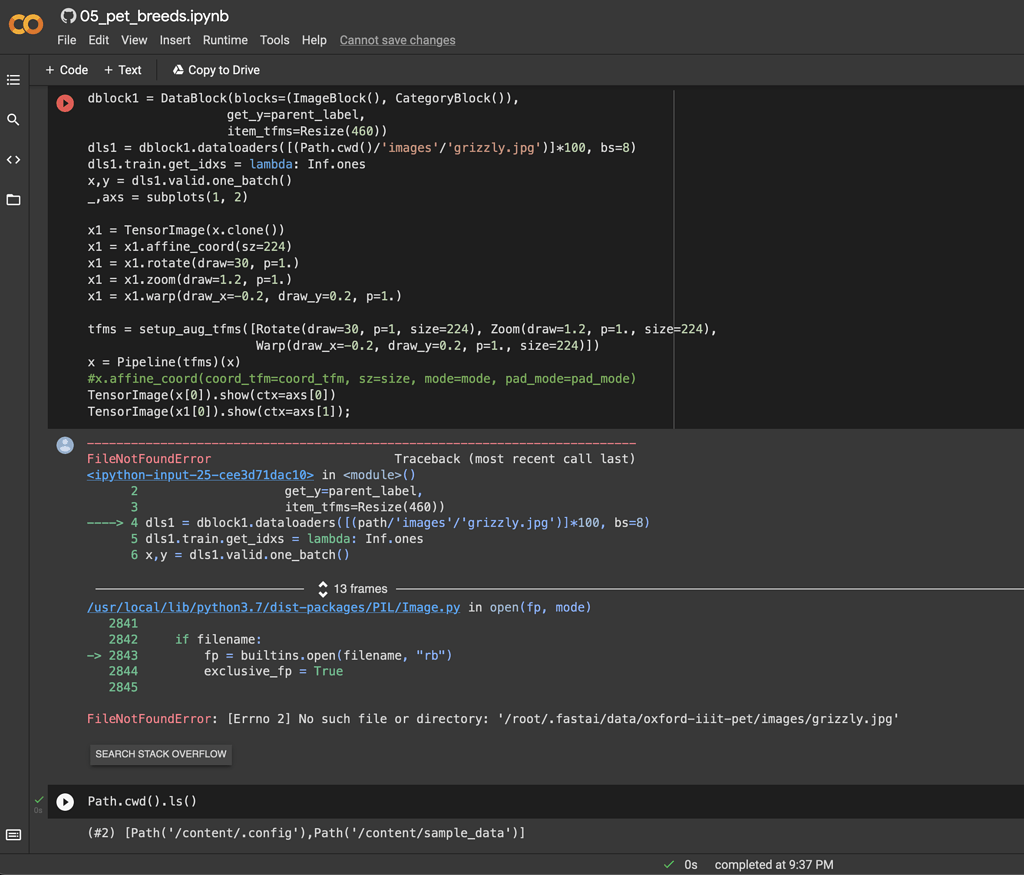Viewport: 1024px width, 875px height.
Task: Run the DataBlock code cell
Action: click(x=64, y=102)
